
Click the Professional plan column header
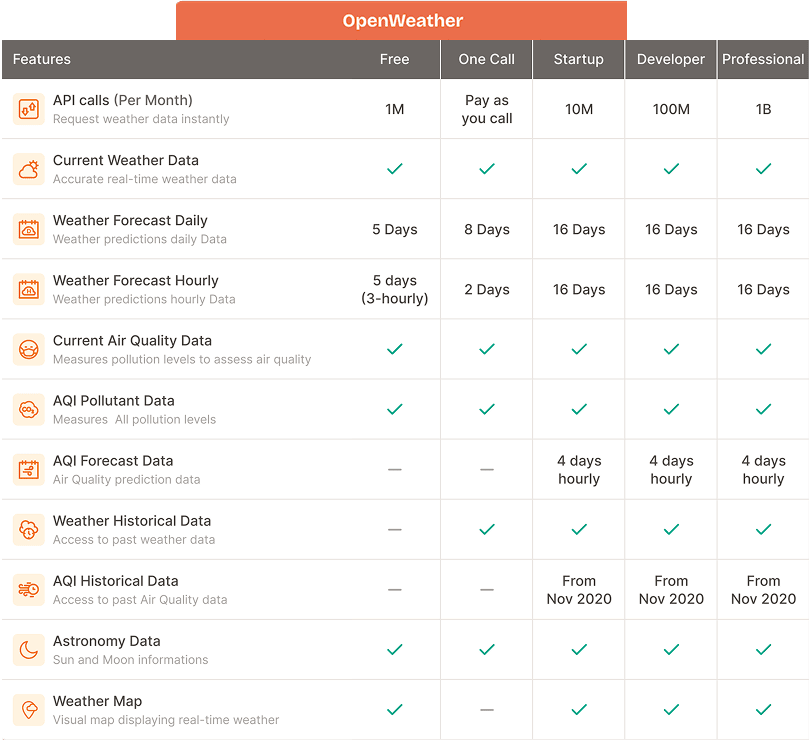(763, 59)
